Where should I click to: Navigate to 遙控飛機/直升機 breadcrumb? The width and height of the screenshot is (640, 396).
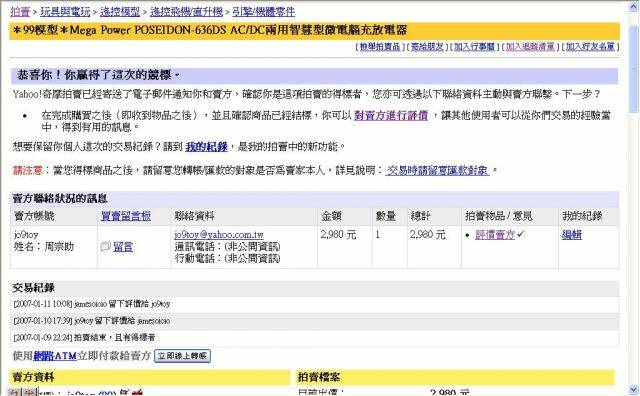click(x=187, y=12)
